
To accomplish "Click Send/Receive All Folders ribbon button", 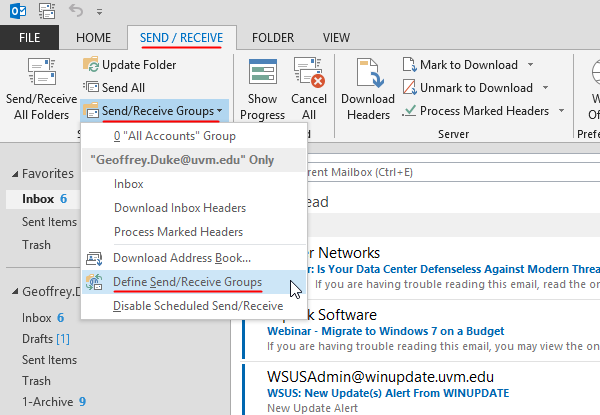I will pos(41,89).
